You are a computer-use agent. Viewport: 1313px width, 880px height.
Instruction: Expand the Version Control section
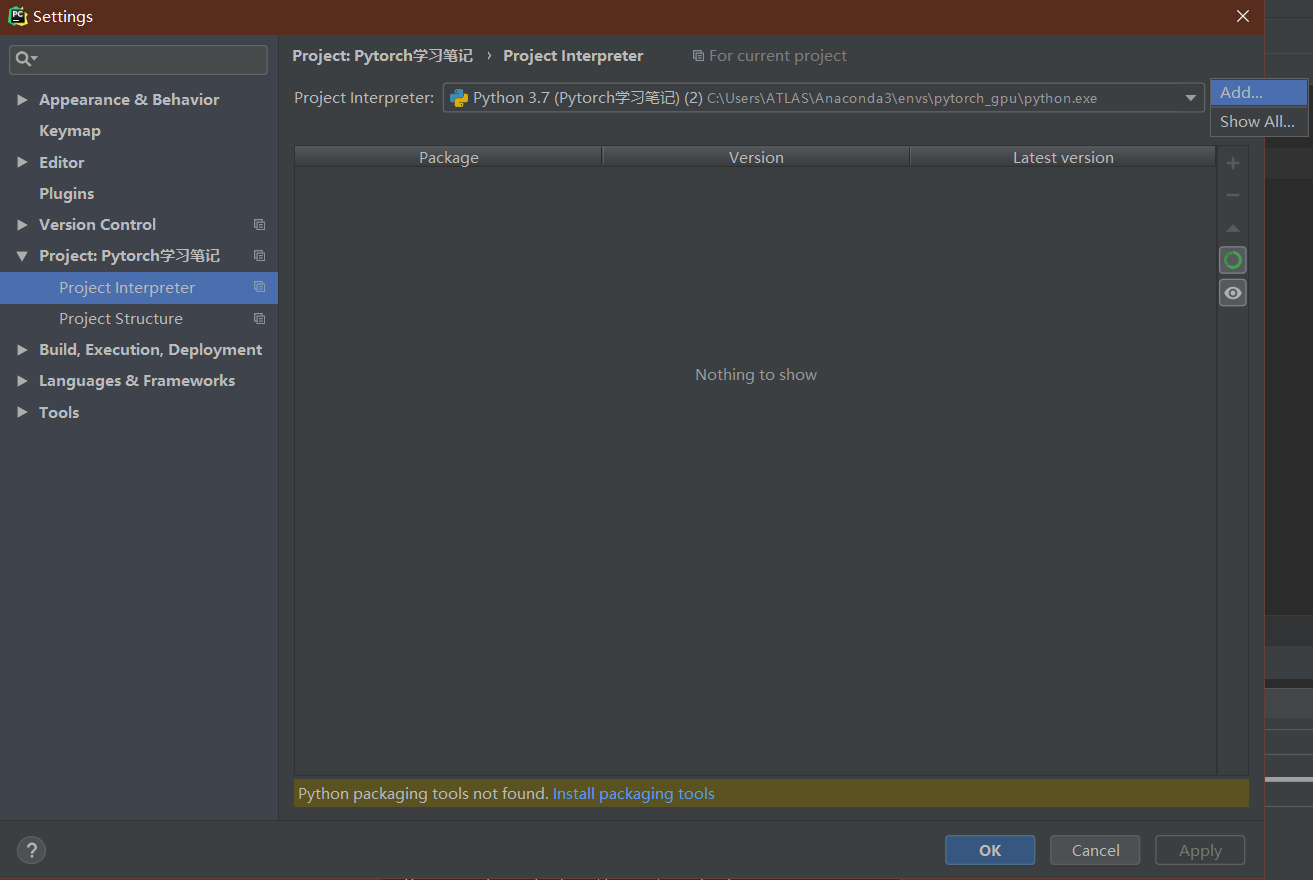point(22,225)
